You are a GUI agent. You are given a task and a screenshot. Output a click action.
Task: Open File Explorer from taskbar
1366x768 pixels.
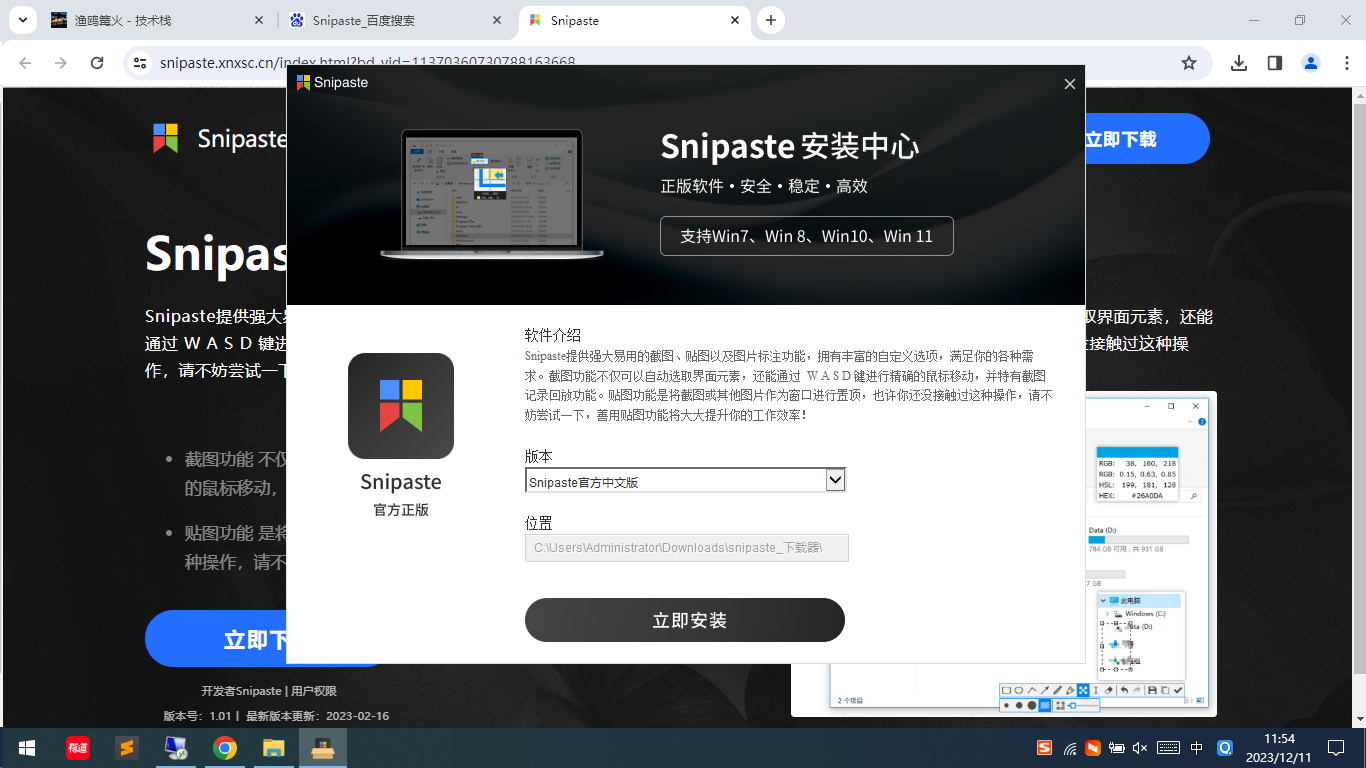click(x=274, y=748)
